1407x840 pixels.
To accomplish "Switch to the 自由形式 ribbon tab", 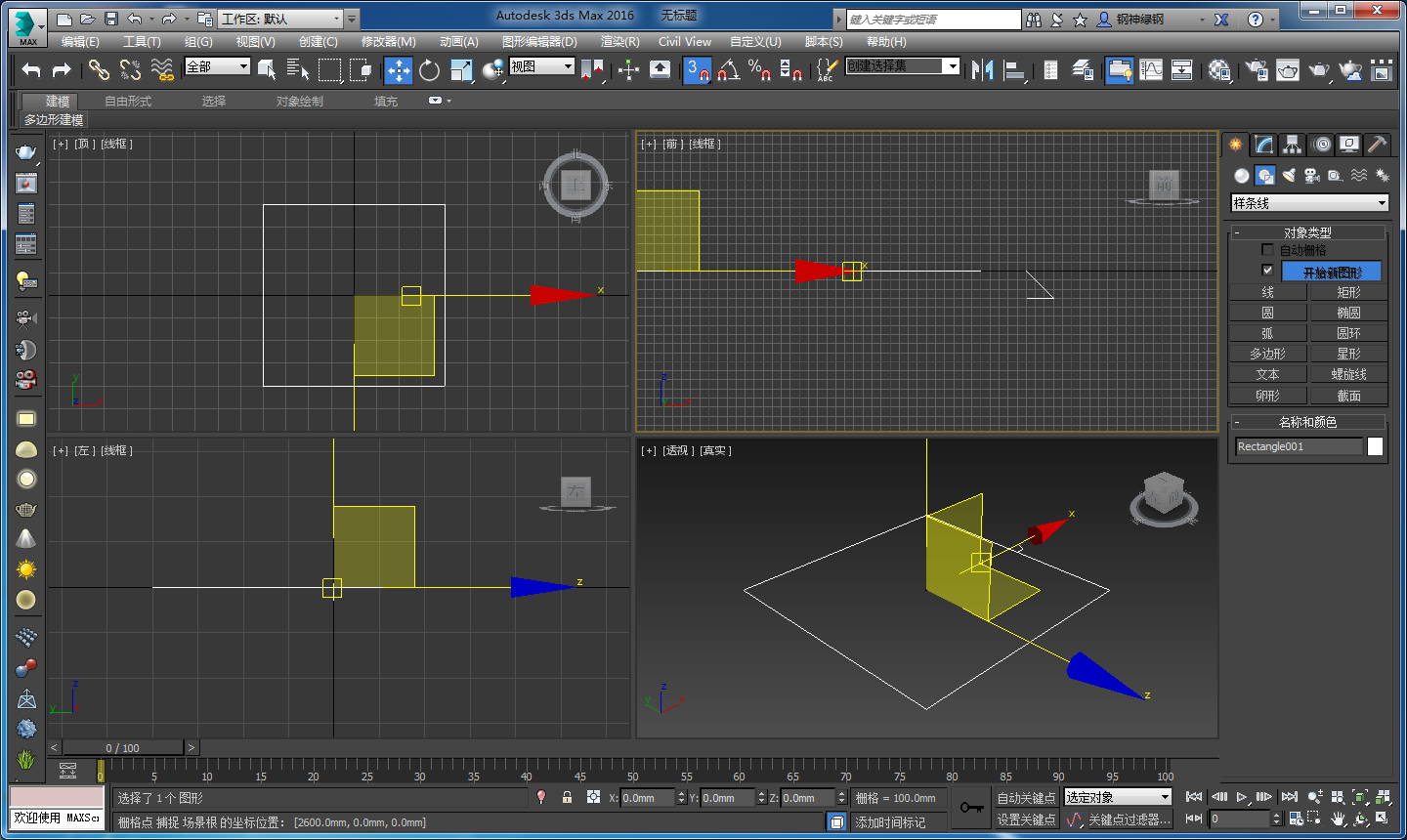I will click(128, 102).
